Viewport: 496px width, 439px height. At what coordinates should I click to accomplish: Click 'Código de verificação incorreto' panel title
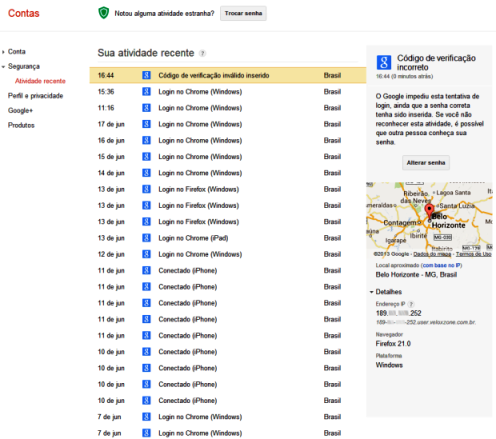[436, 62]
